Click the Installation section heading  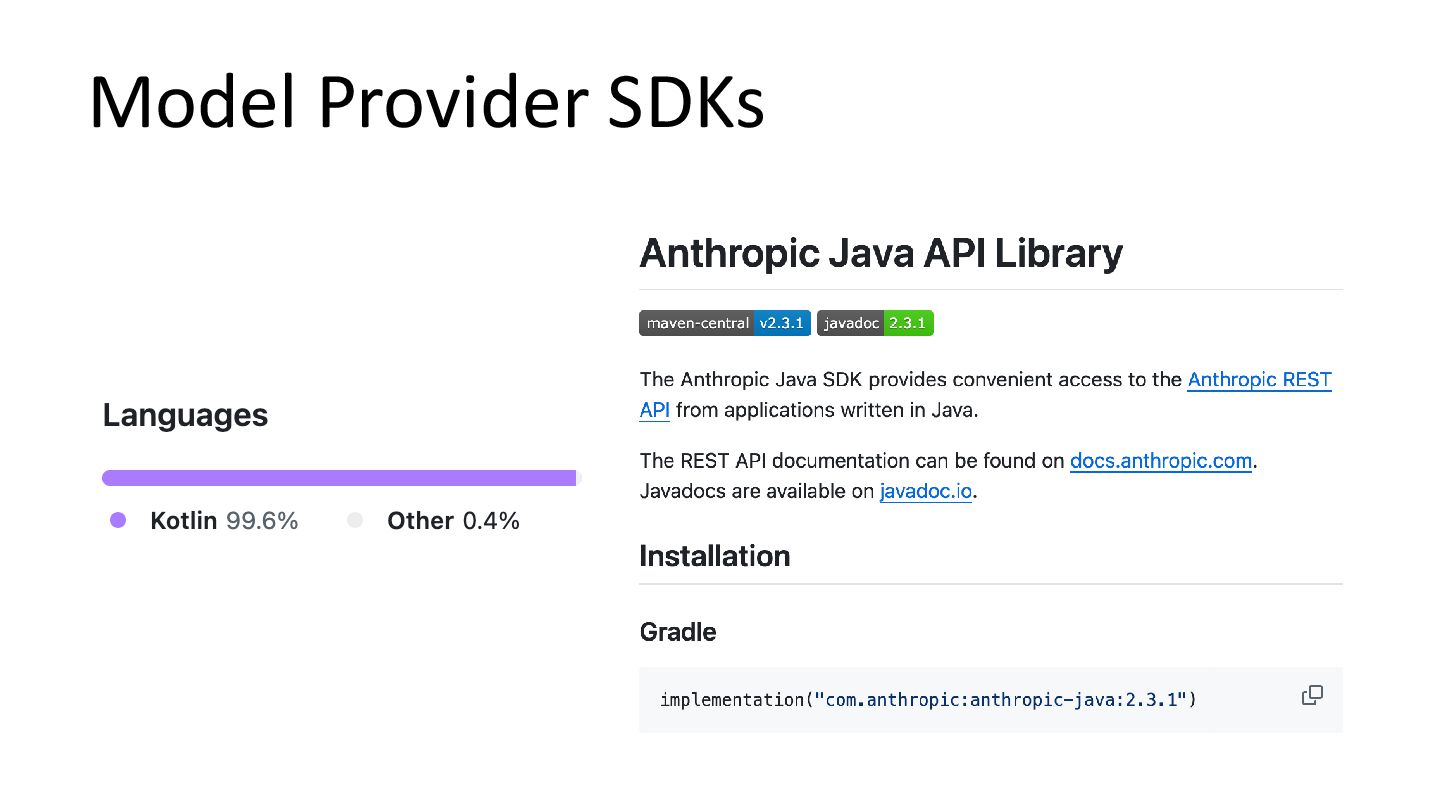click(x=714, y=555)
